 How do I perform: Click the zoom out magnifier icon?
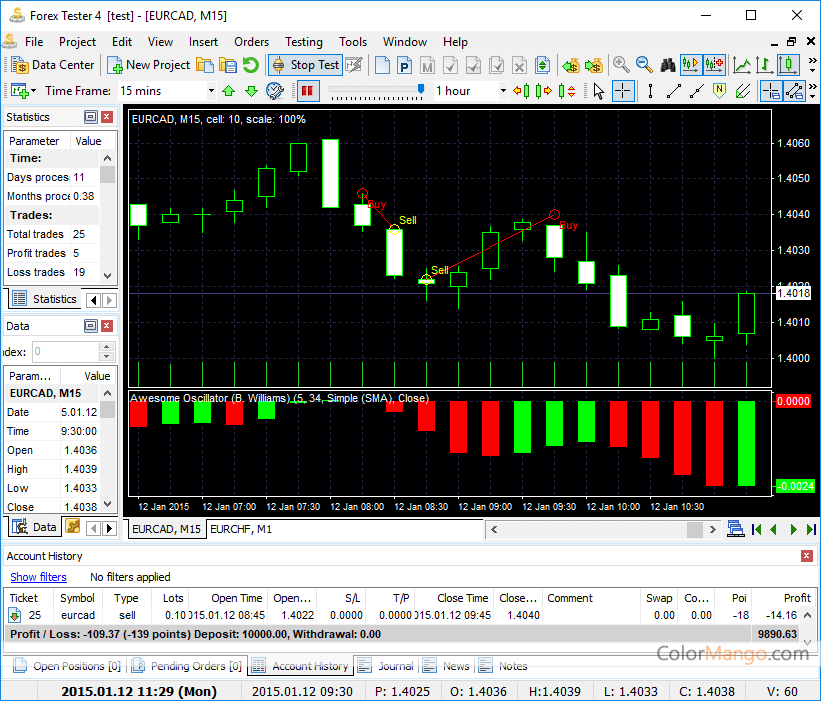643,65
